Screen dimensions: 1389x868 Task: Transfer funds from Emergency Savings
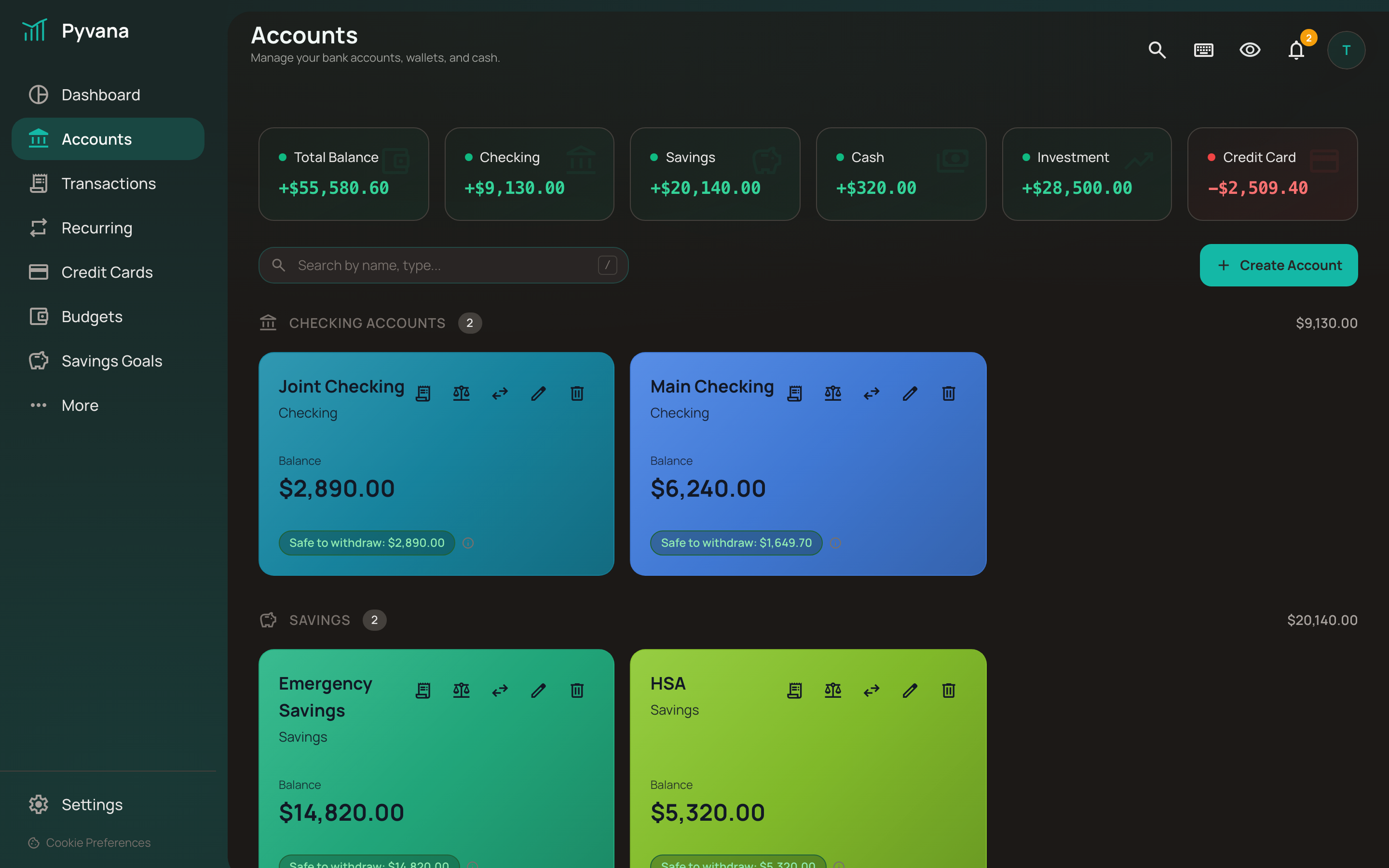[500, 690]
